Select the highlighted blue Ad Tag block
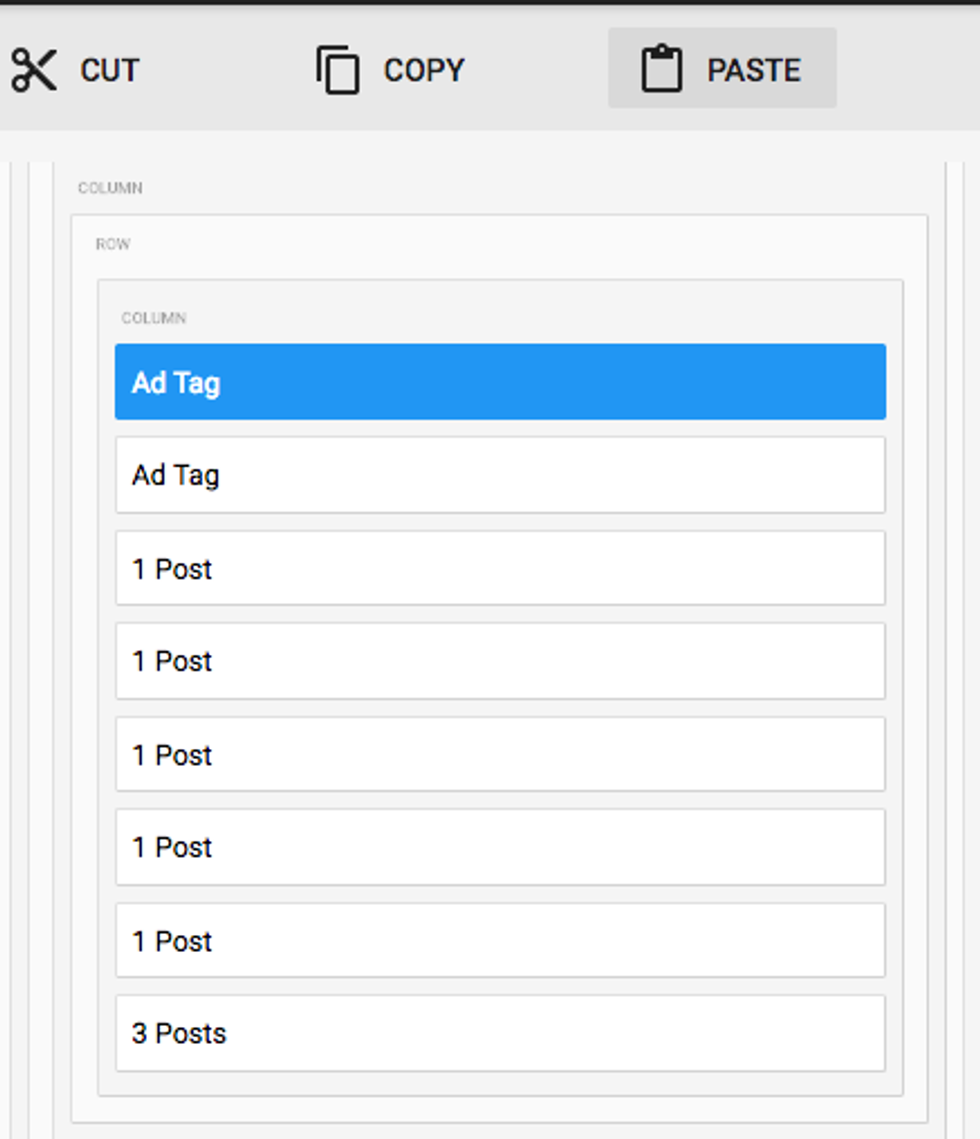The height and width of the screenshot is (1139, 980). coord(500,382)
